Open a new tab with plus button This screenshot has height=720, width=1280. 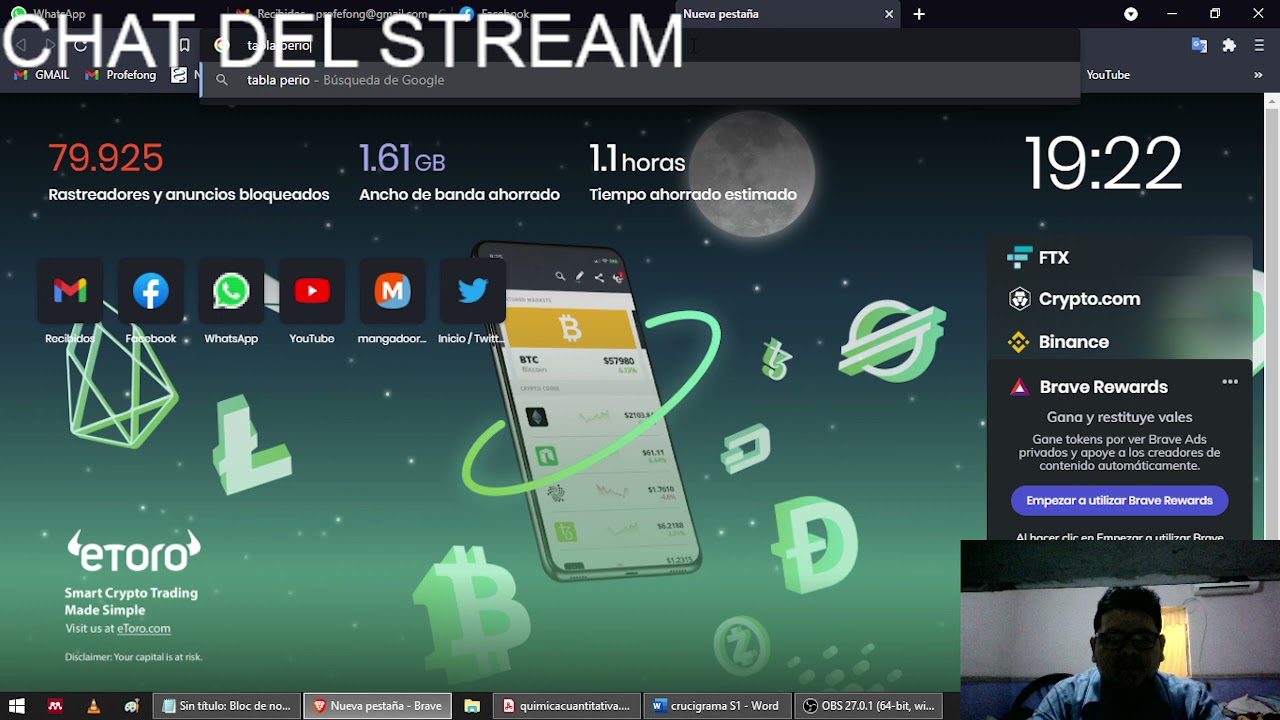919,14
